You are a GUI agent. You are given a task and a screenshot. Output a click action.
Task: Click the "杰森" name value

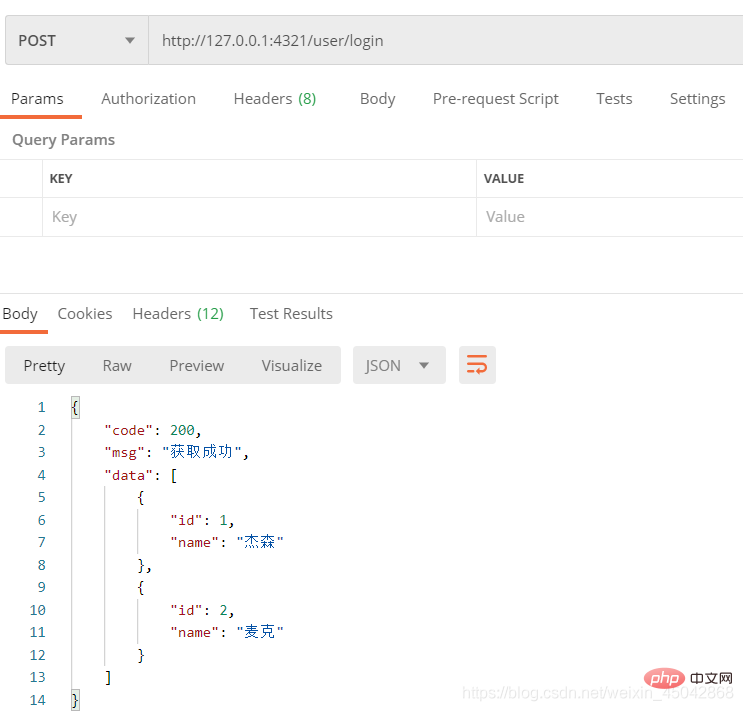pos(260,542)
